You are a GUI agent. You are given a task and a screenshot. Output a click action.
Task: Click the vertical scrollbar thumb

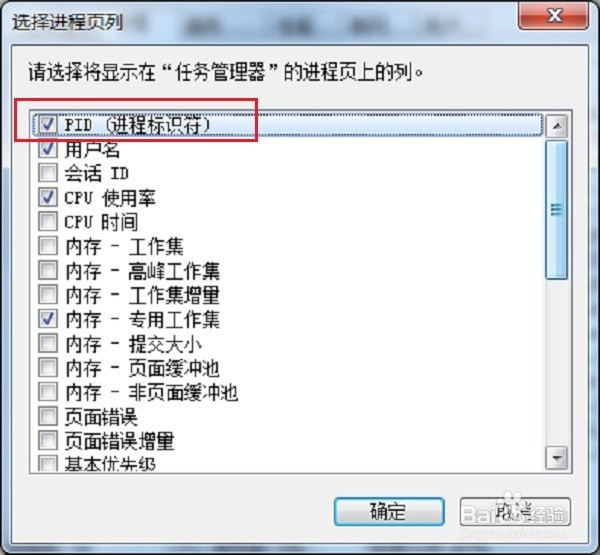point(557,210)
